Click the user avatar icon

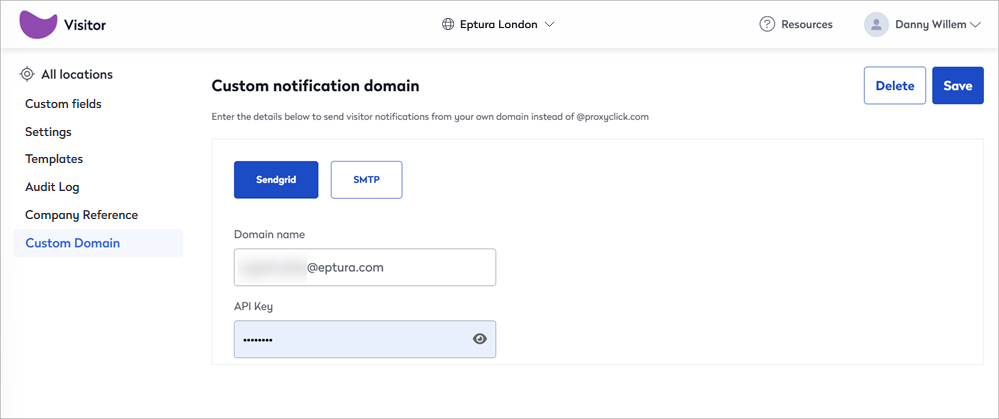tap(877, 25)
